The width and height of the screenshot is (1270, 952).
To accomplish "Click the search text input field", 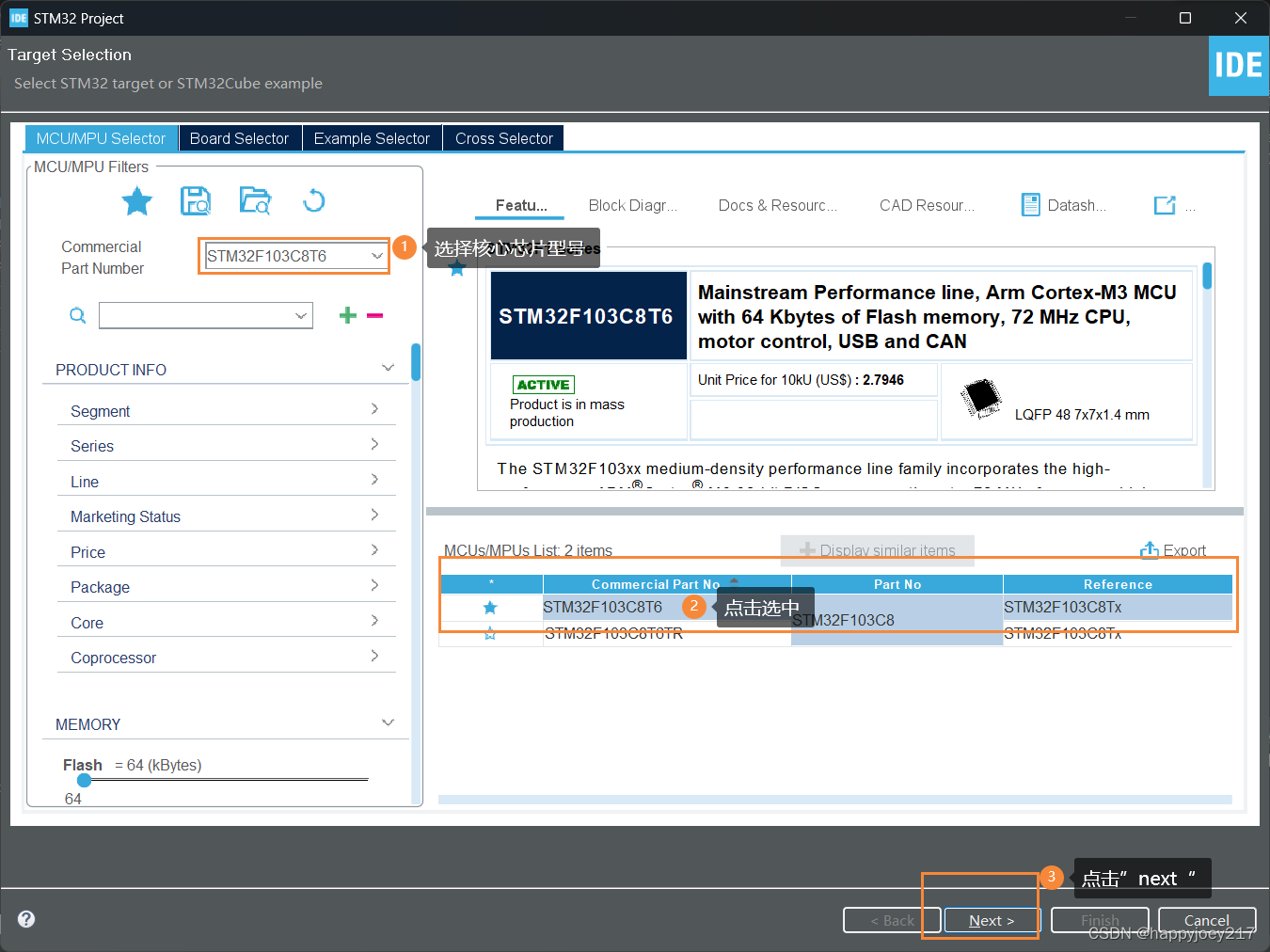I will point(197,316).
